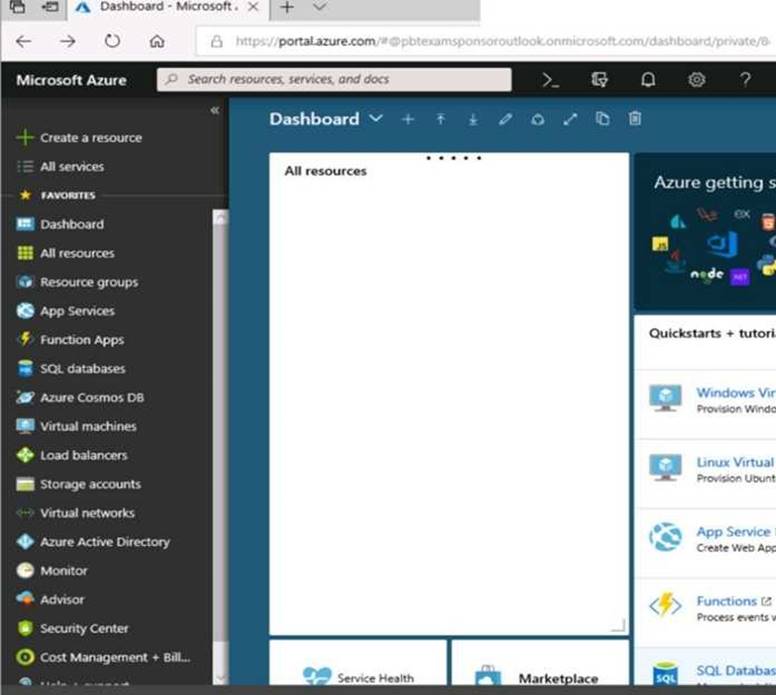Open Resource groups

[77, 282]
